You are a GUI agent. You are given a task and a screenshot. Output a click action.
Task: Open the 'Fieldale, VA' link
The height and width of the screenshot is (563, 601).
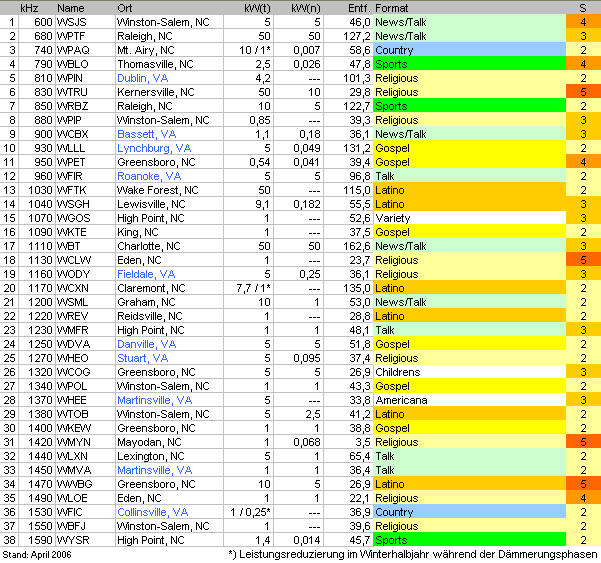point(146,274)
